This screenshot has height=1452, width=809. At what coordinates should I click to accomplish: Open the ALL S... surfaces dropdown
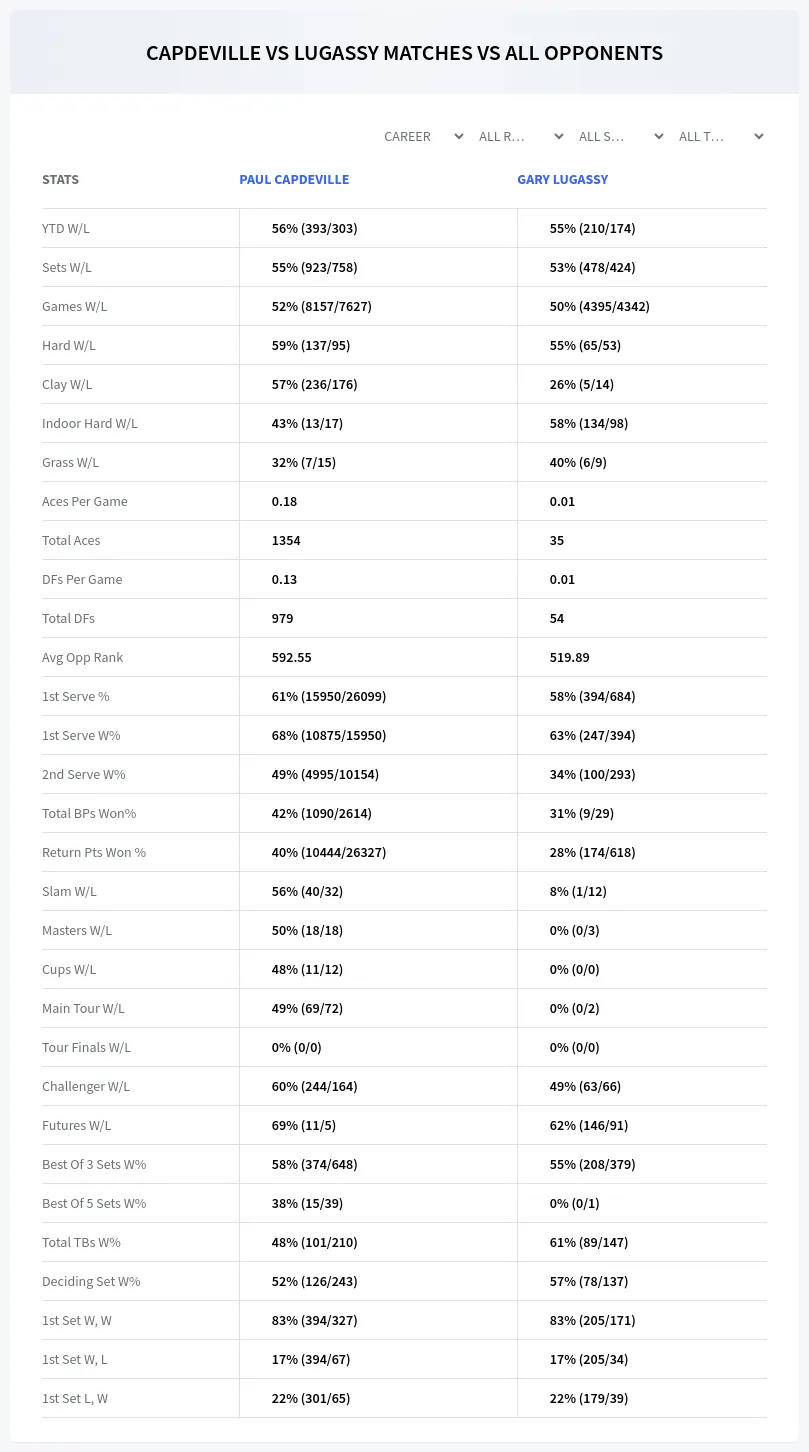[622, 136]
